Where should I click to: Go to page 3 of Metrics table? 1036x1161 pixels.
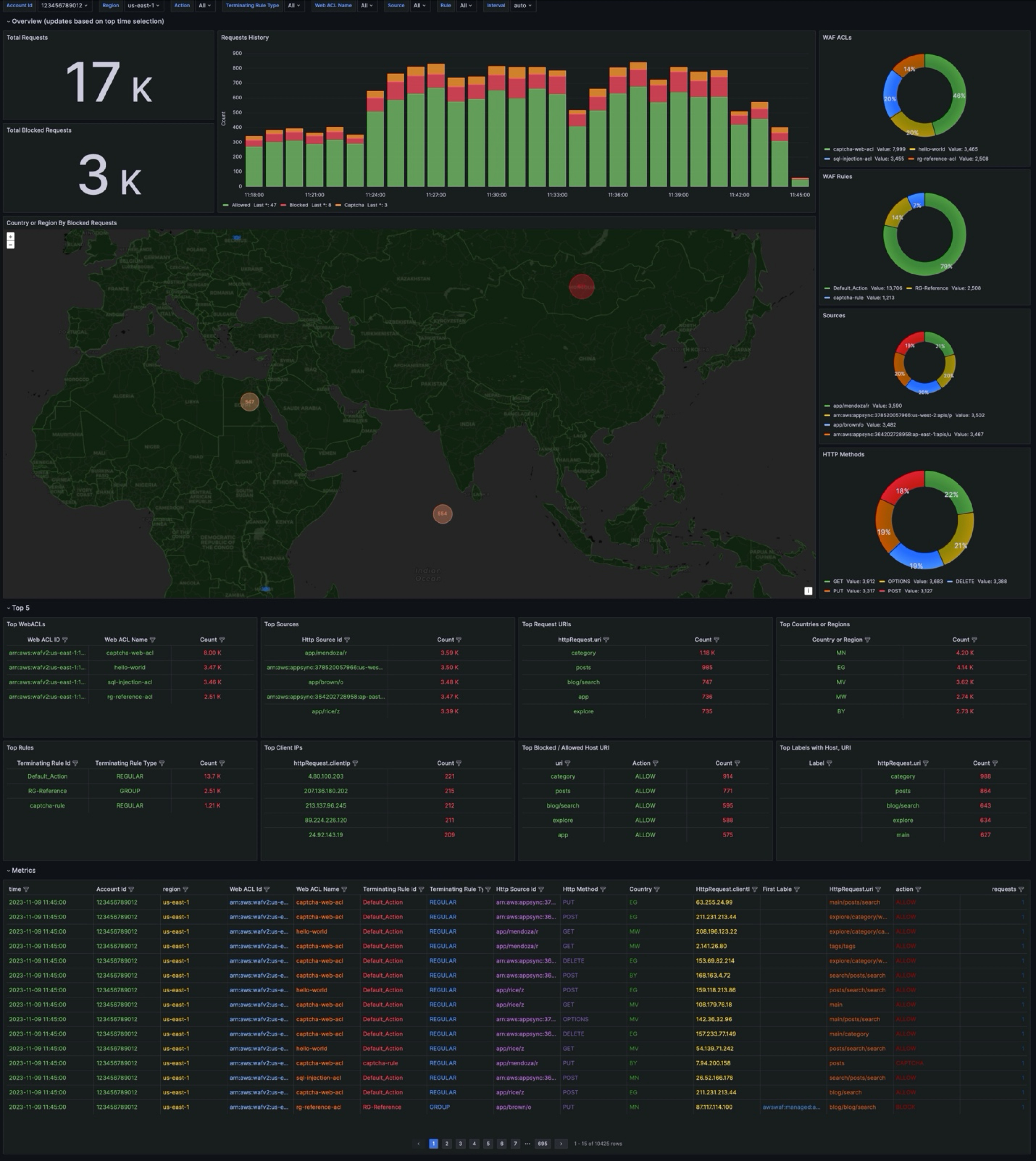pos(461,1143)
